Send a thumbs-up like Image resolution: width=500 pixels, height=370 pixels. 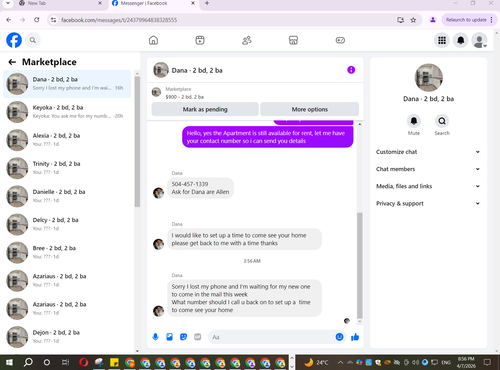pos(355,337)
